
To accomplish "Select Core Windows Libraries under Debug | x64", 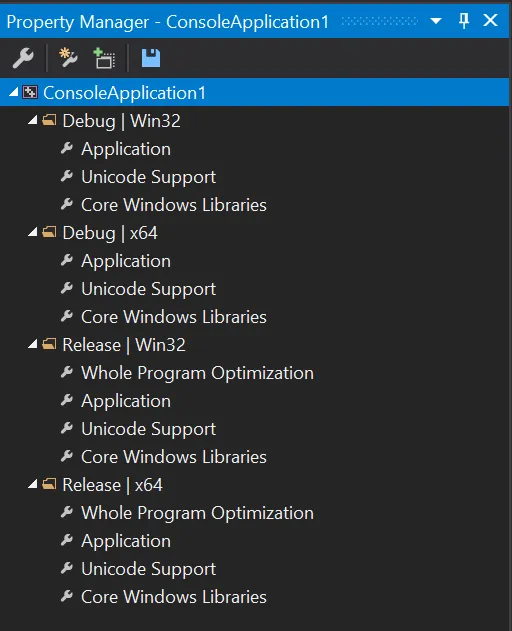I will coord(174,317).
